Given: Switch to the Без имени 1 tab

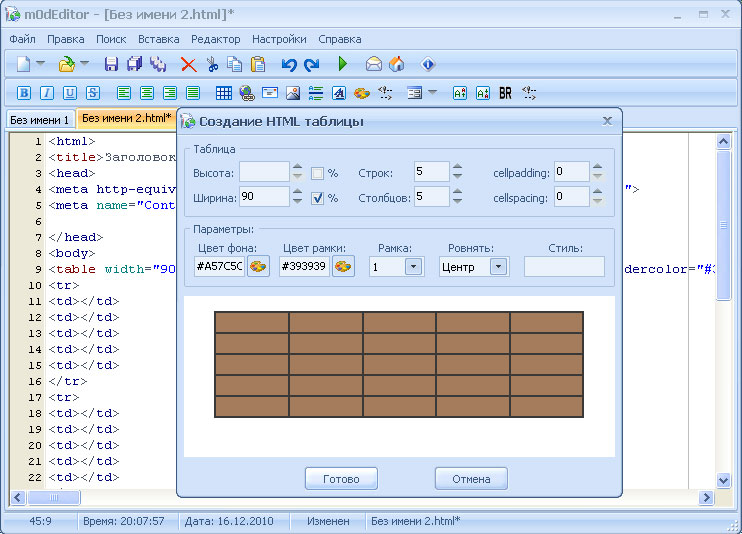Looking at the screenshot, I should [x=39, y=119].
